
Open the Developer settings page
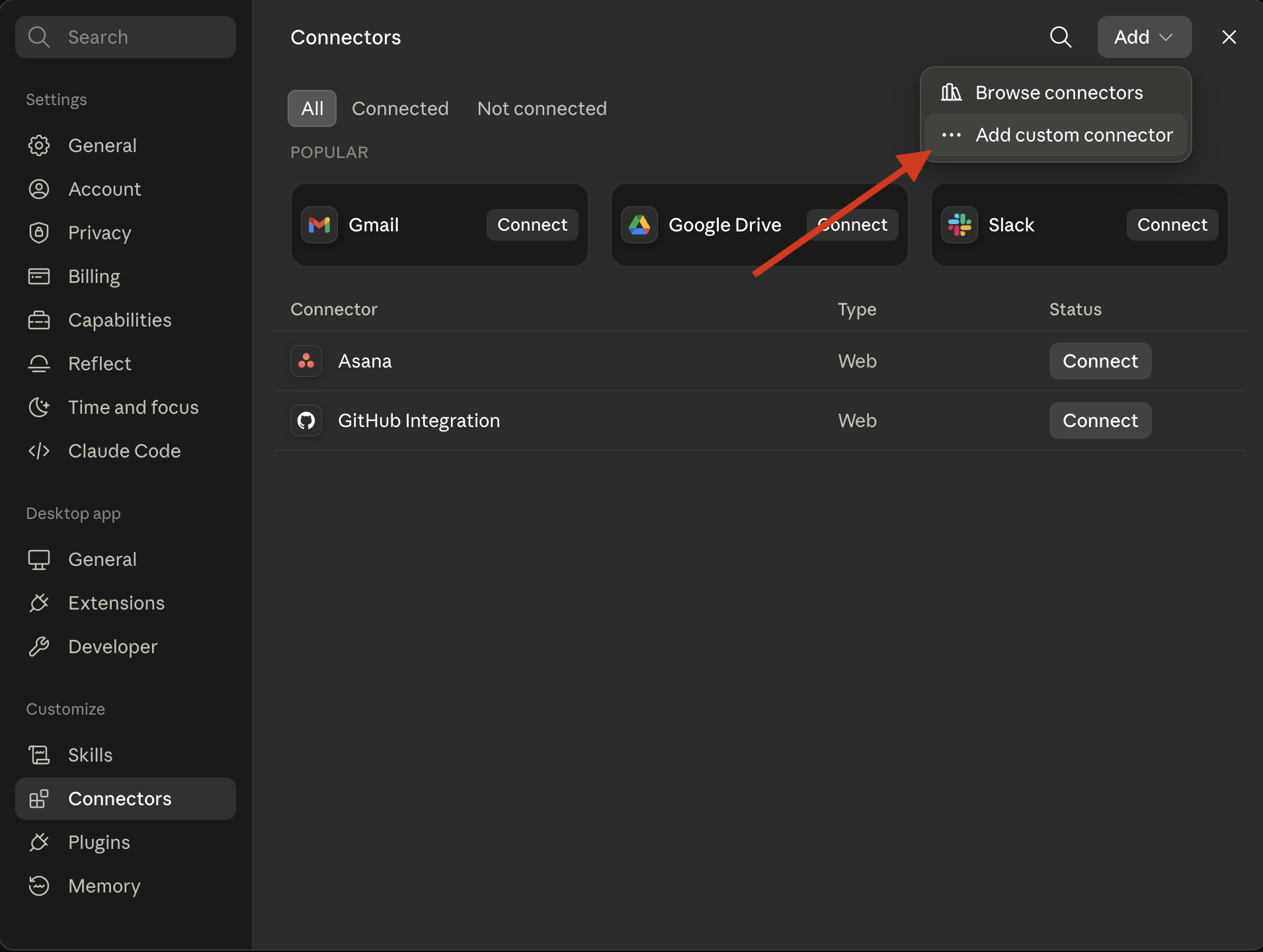[126, 647]
